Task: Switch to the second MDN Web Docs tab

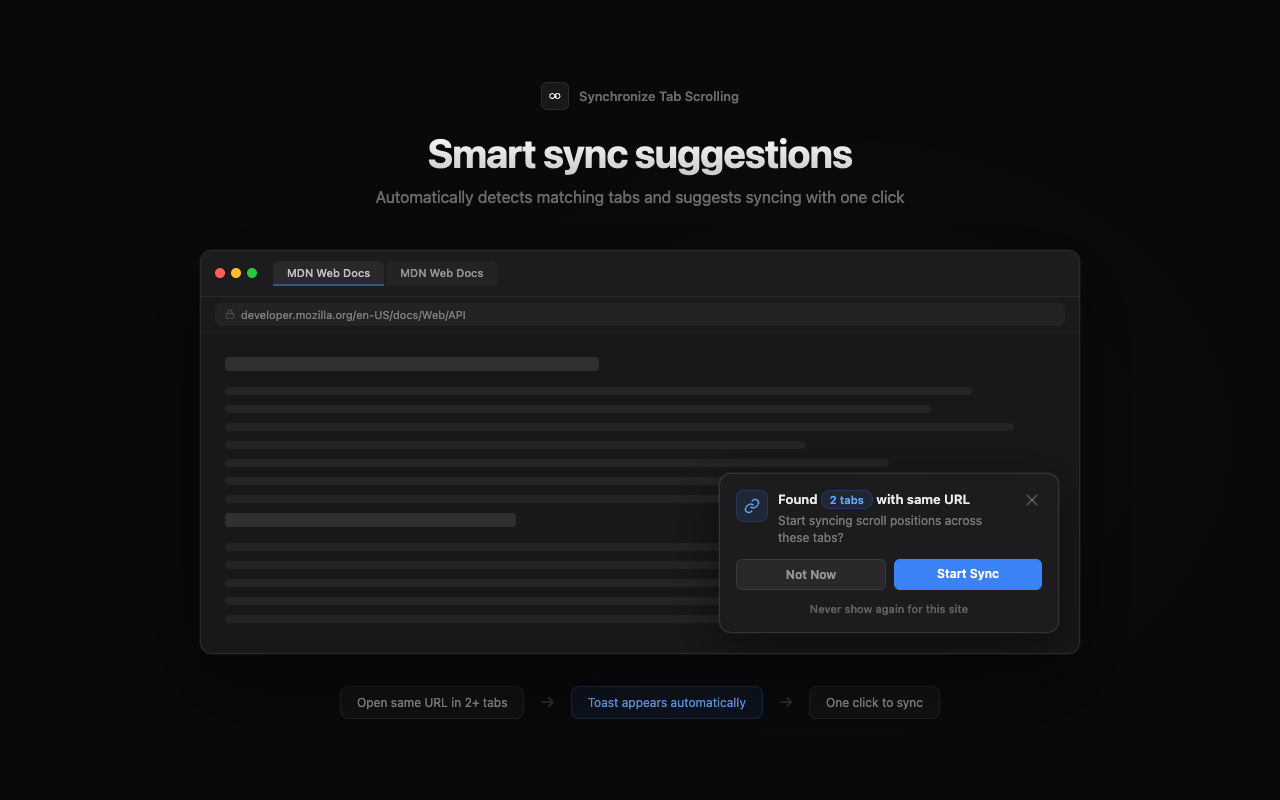Action: point(442,273)
